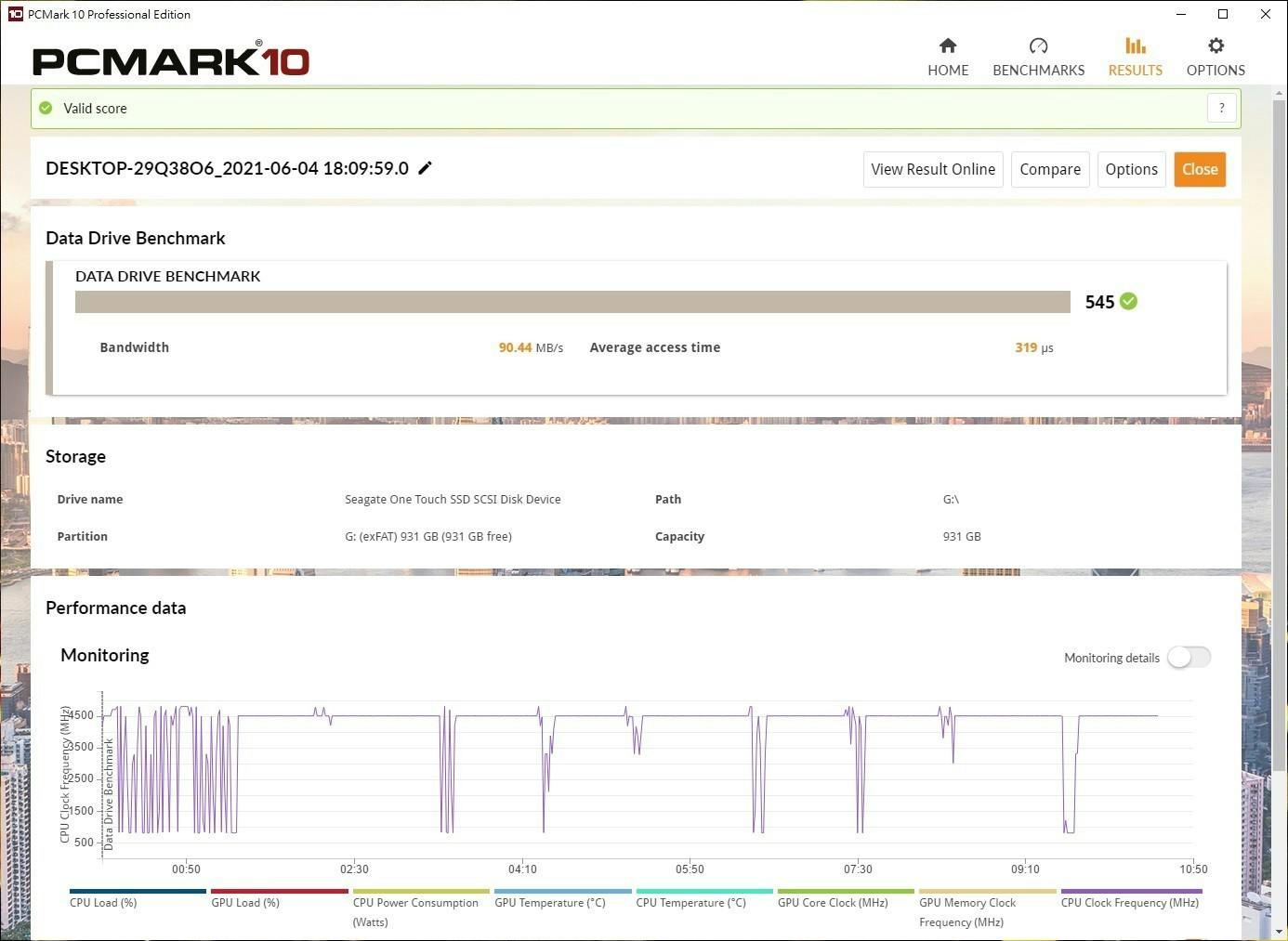Viewport: 1288px width, 941px height.
Task: Edit the result name with pencil icon
Action: tap(425, 168)
